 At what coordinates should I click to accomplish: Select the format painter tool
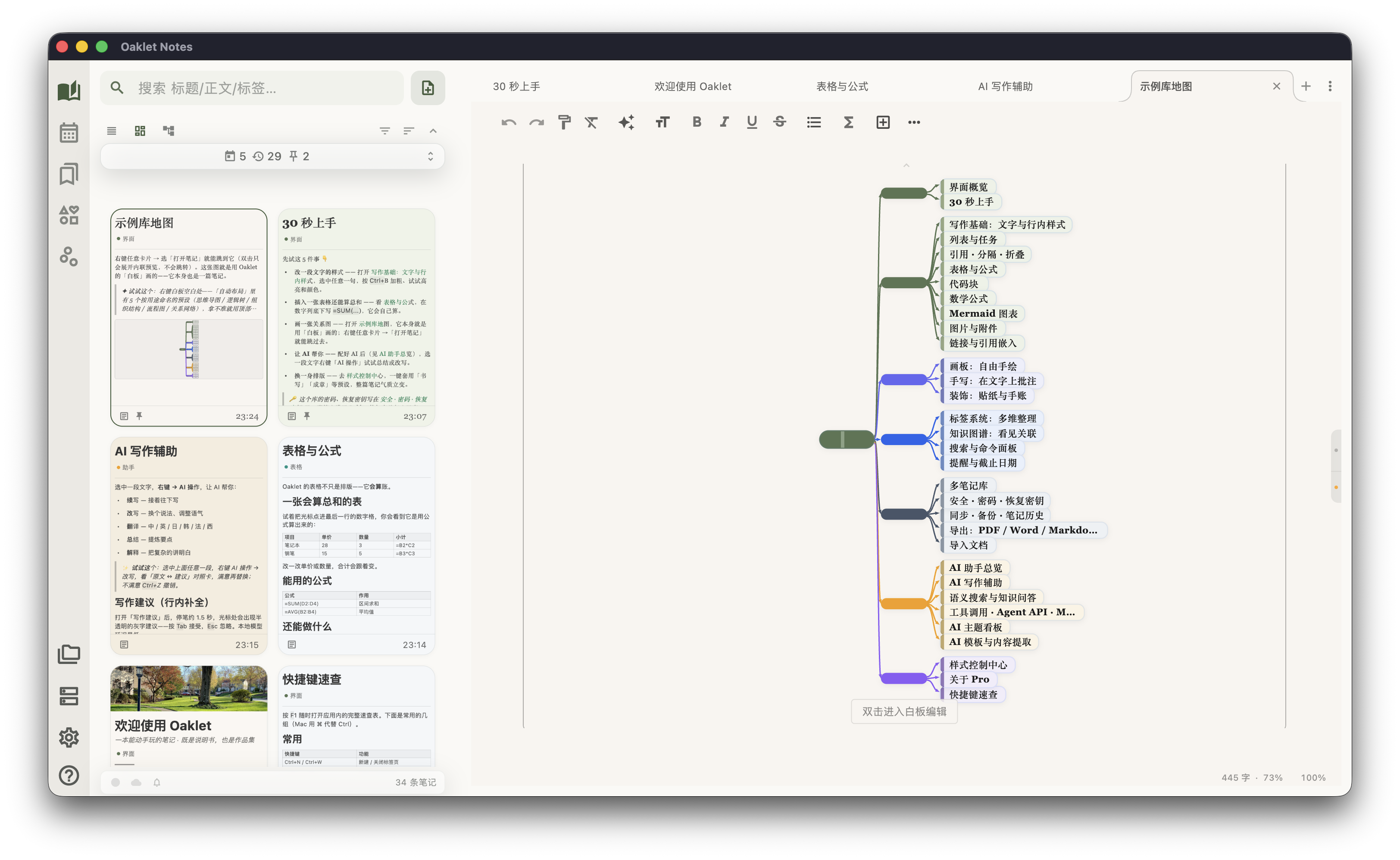[564, 122]
